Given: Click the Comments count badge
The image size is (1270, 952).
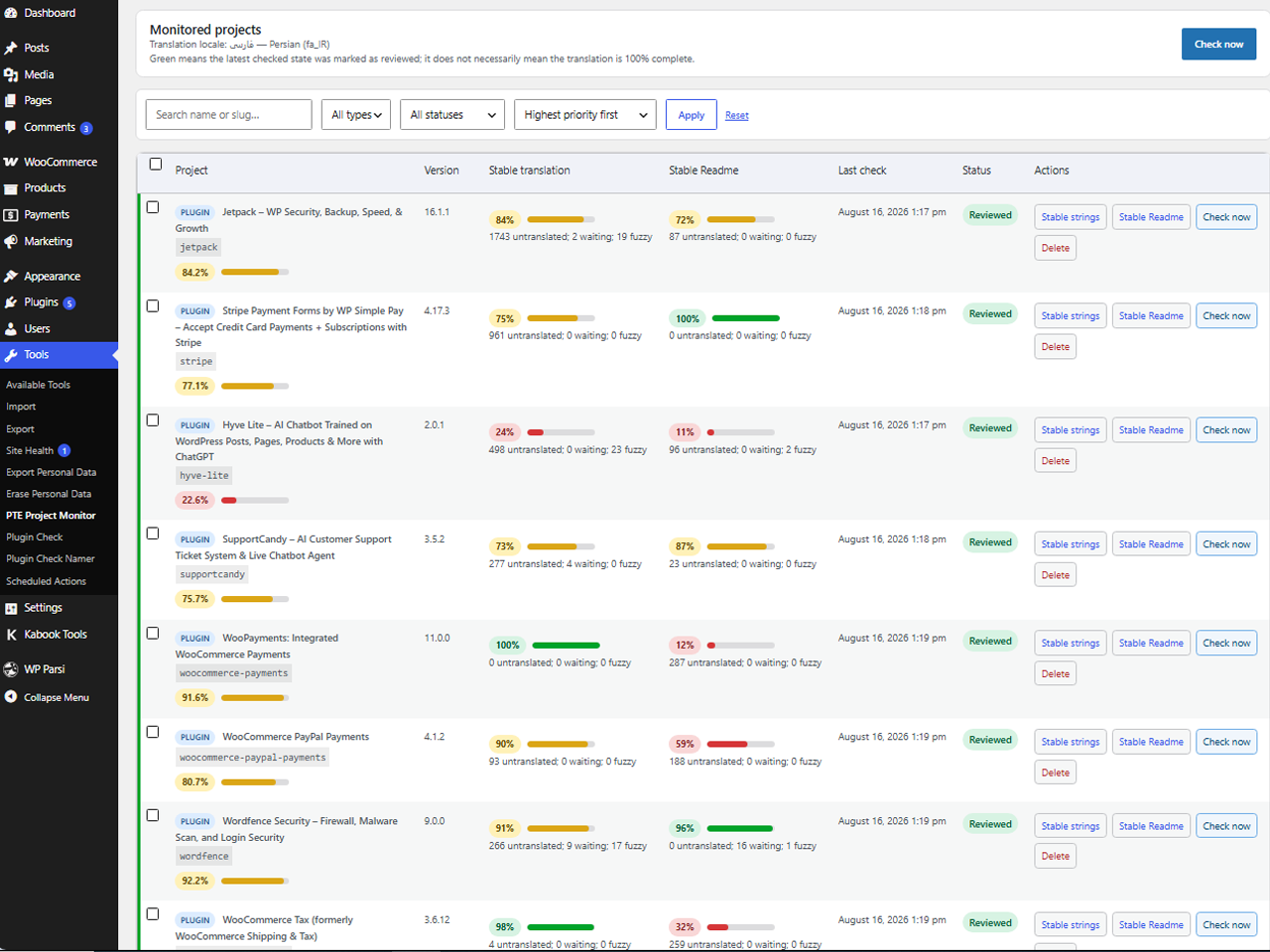Looking at the screenshot, I should point(86,128).
